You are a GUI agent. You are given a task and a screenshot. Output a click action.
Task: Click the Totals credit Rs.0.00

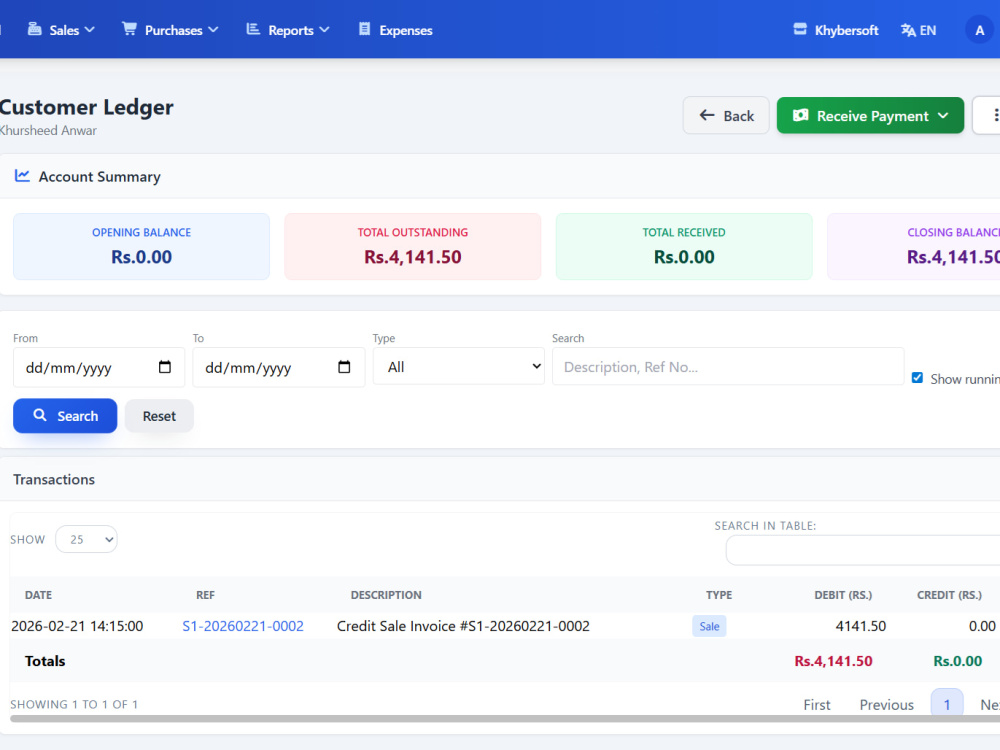coord(957,661)
